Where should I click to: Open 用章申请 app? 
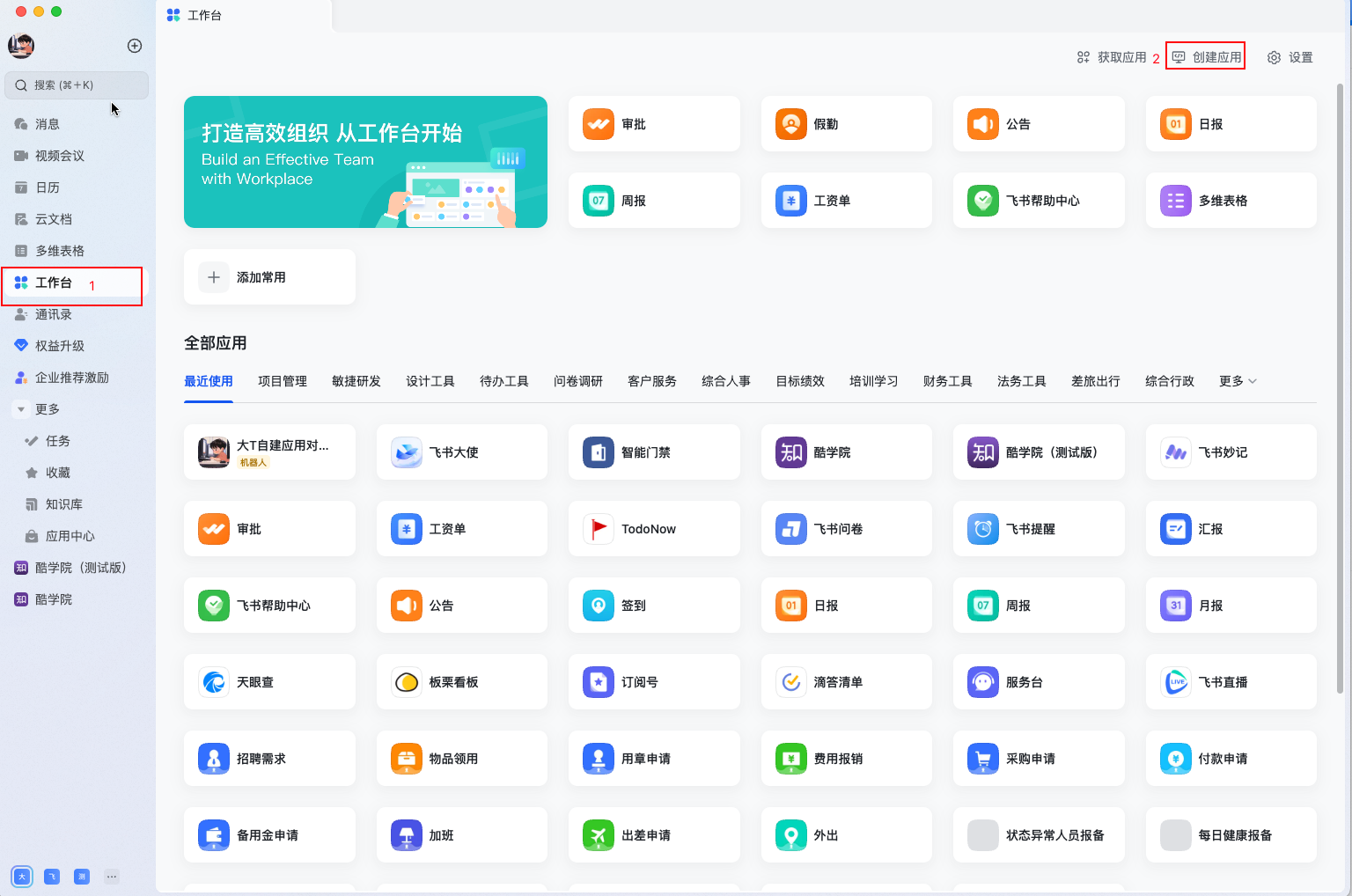(654, 759)
